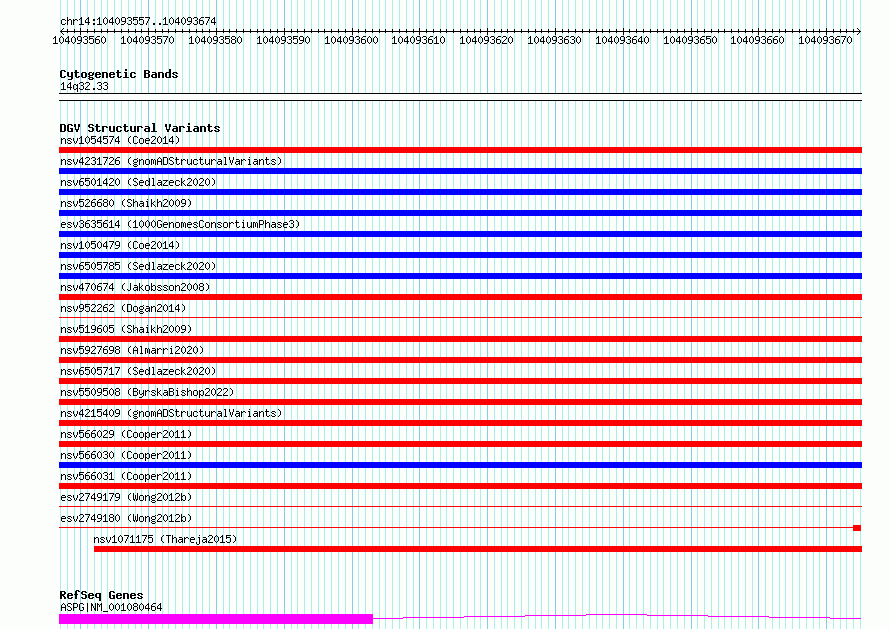Click the red bar under nsv4215409

[460, 423]
